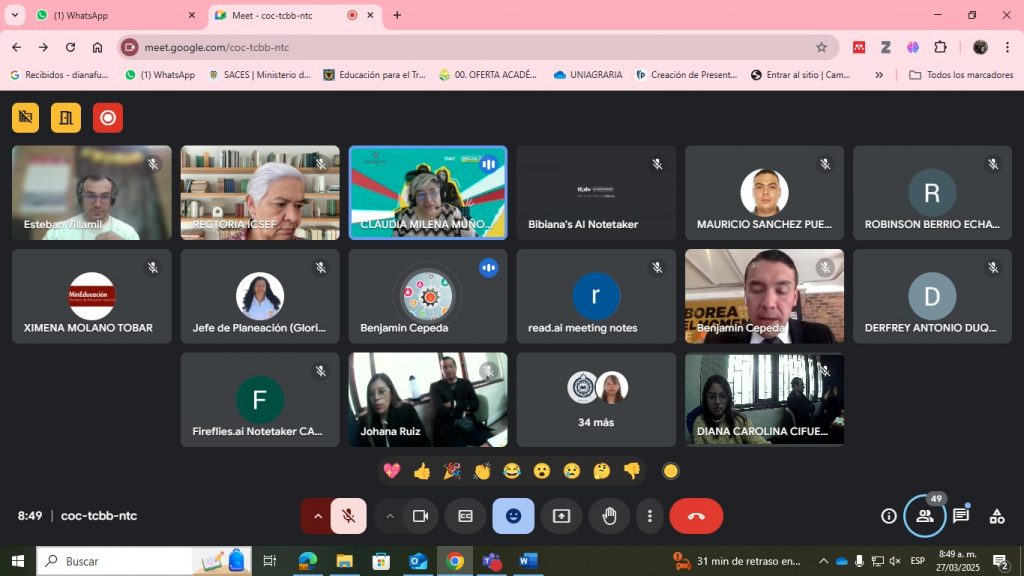
Task: Leave the call with the red button
Action: (x=696, y=516)
